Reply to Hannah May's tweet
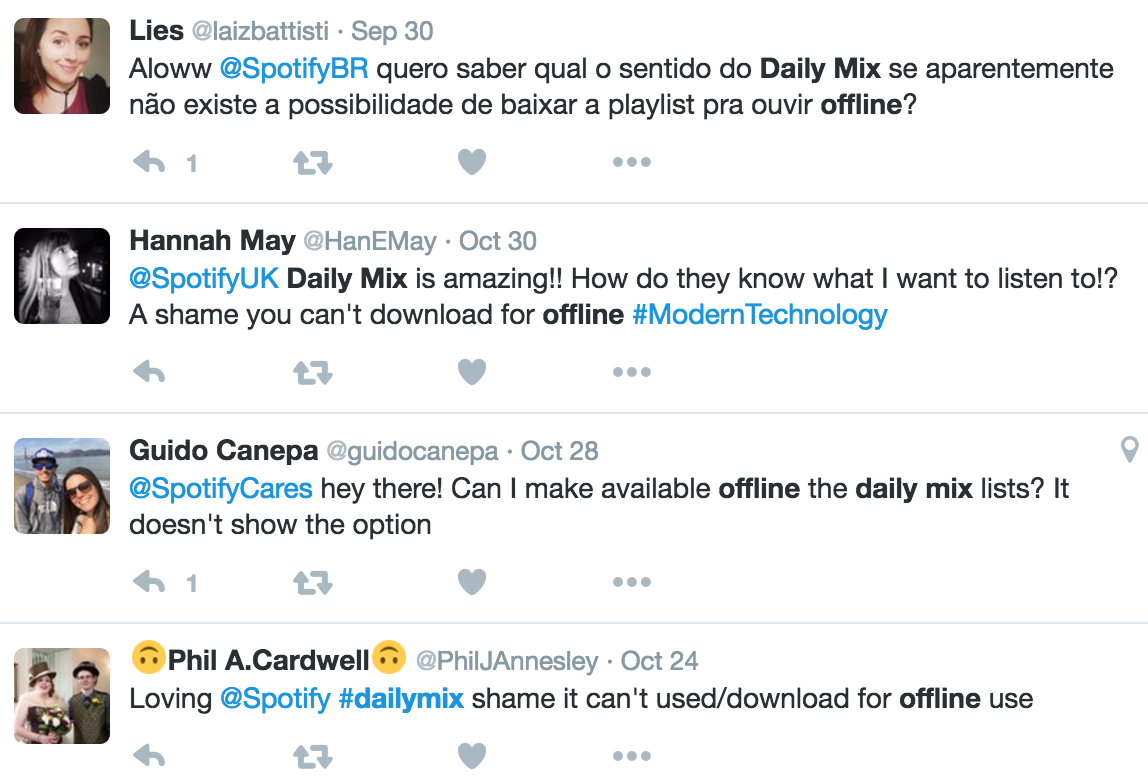1148x784 pixels. (x=149, y=371)
